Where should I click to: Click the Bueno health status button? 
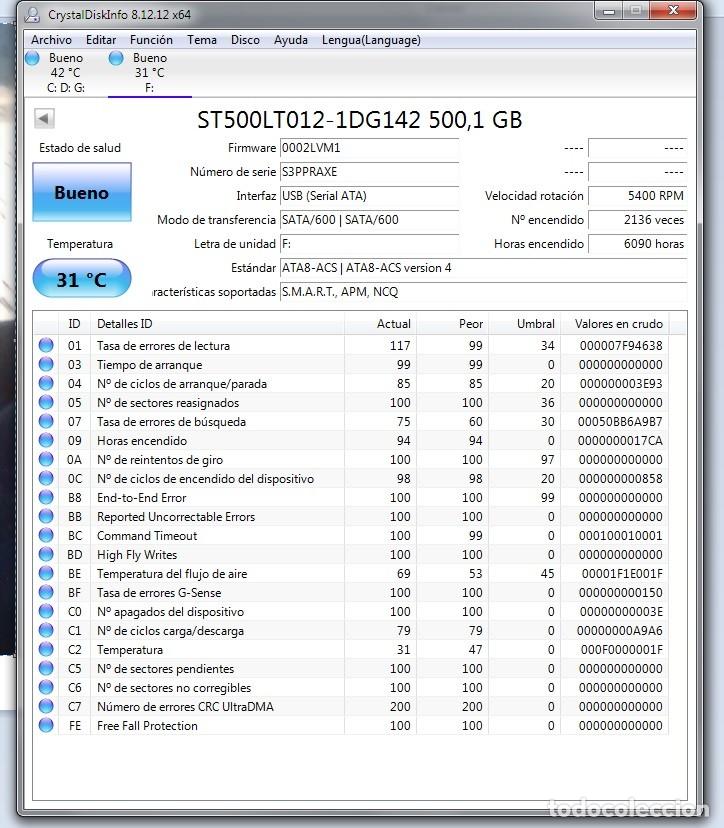[82, 192]
